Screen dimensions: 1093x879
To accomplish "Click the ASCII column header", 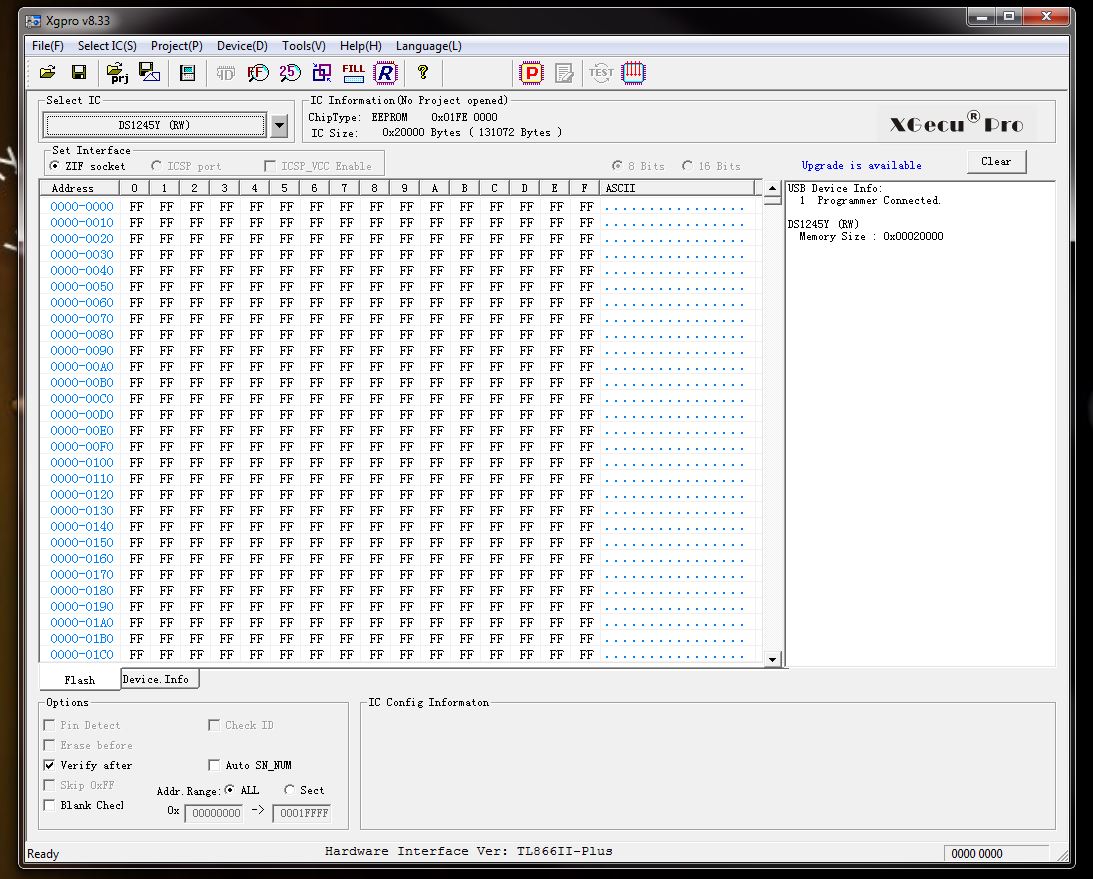I will pyautogui.click(x=676, y=188).
